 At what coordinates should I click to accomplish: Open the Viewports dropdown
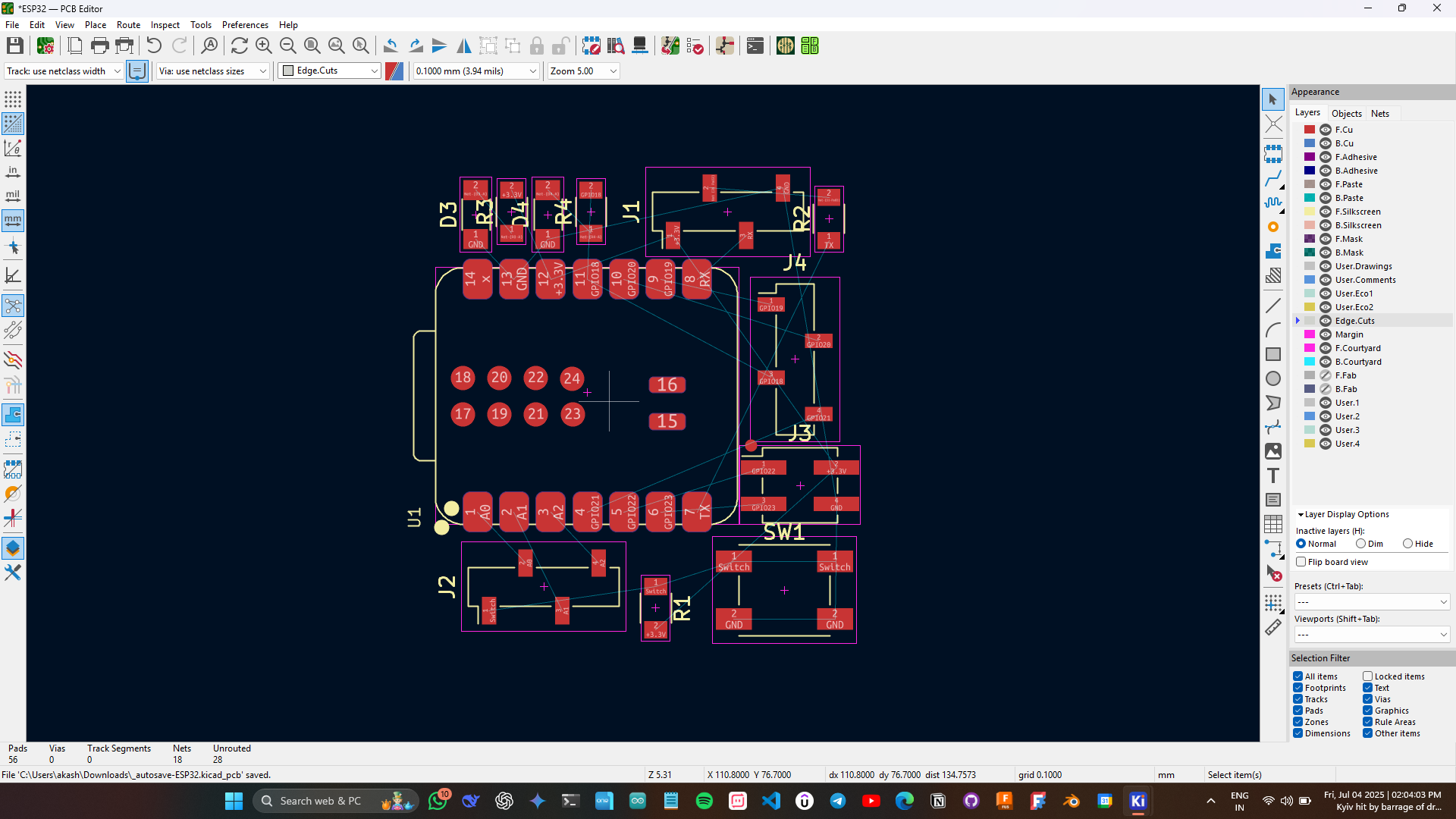click(1372, 635)
